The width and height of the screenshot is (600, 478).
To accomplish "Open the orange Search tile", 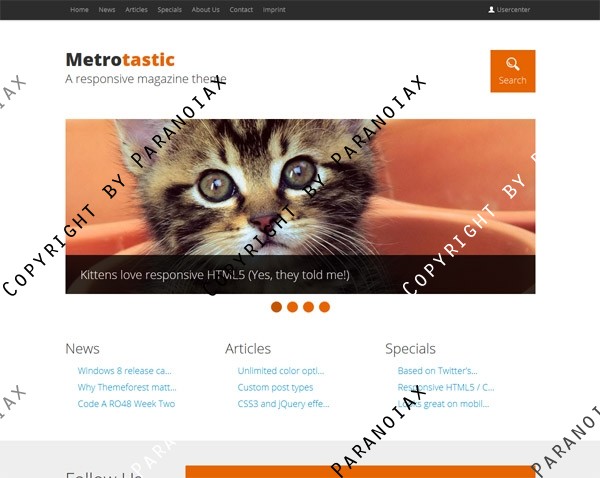I will coord(513,71).
